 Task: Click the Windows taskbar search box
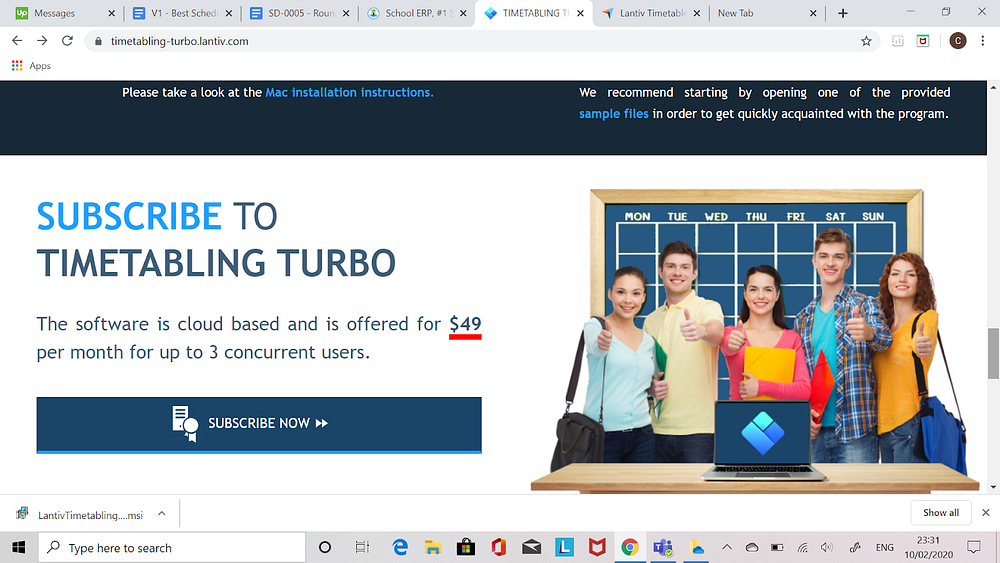coord(172,547)
